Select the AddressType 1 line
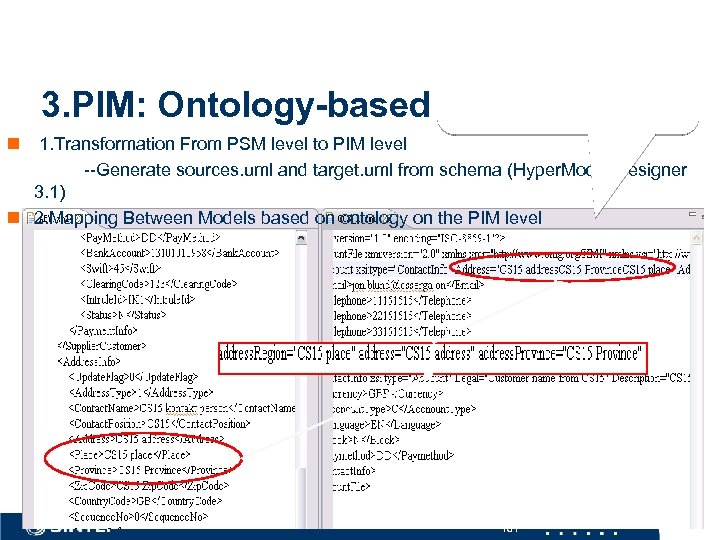The width and height of the screenshot is (720, 540). click(x=141, y=393)
